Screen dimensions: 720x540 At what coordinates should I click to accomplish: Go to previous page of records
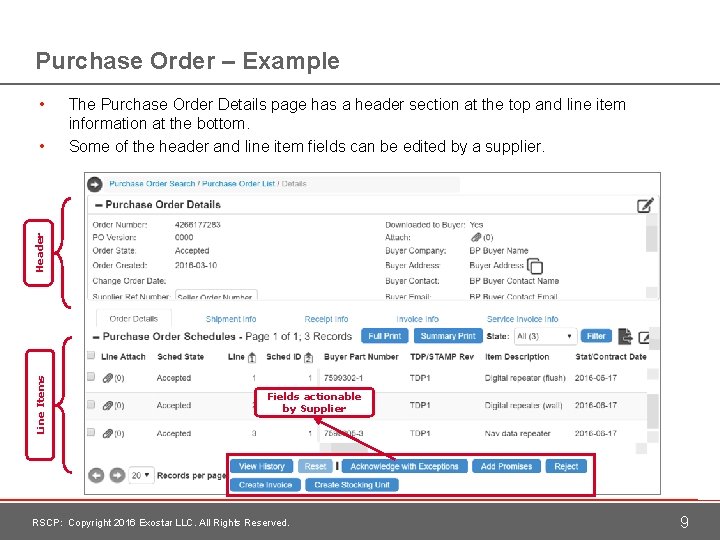(x=96, y=475)
